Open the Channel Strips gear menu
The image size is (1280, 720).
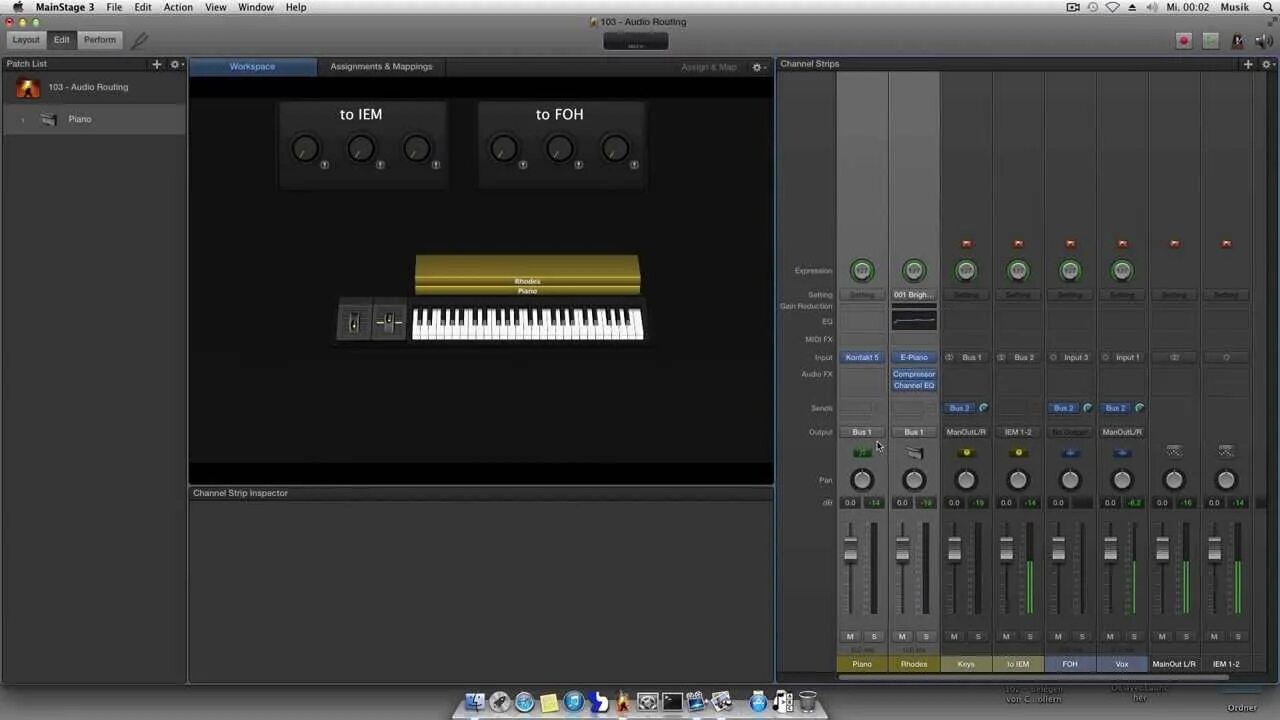point(1268,64)
